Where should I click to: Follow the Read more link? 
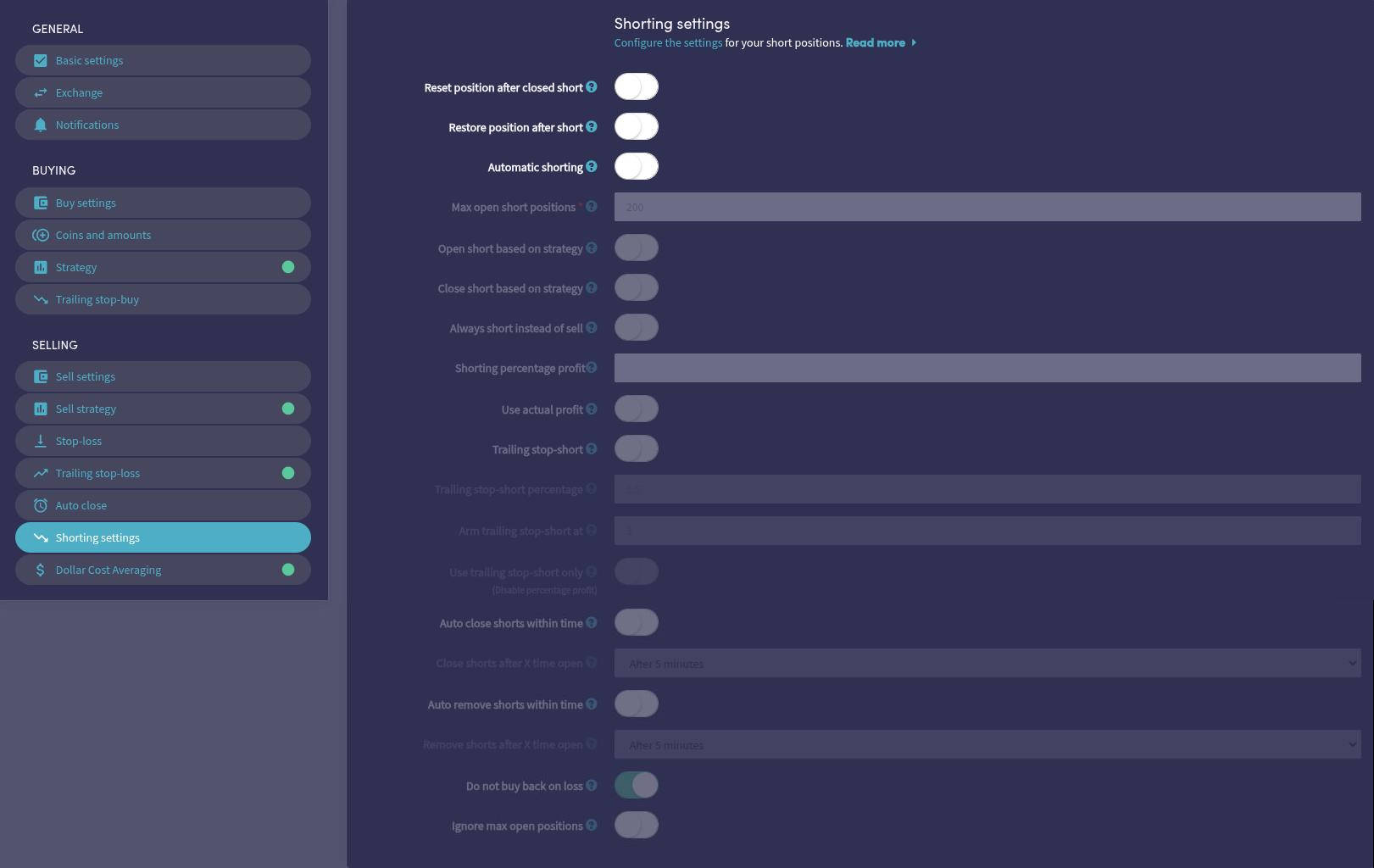tap(876, 43)
